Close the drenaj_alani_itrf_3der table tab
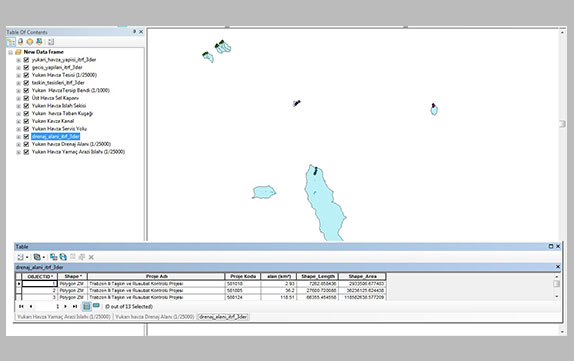Viewport: 574px width, 361px height. [558, 267]
